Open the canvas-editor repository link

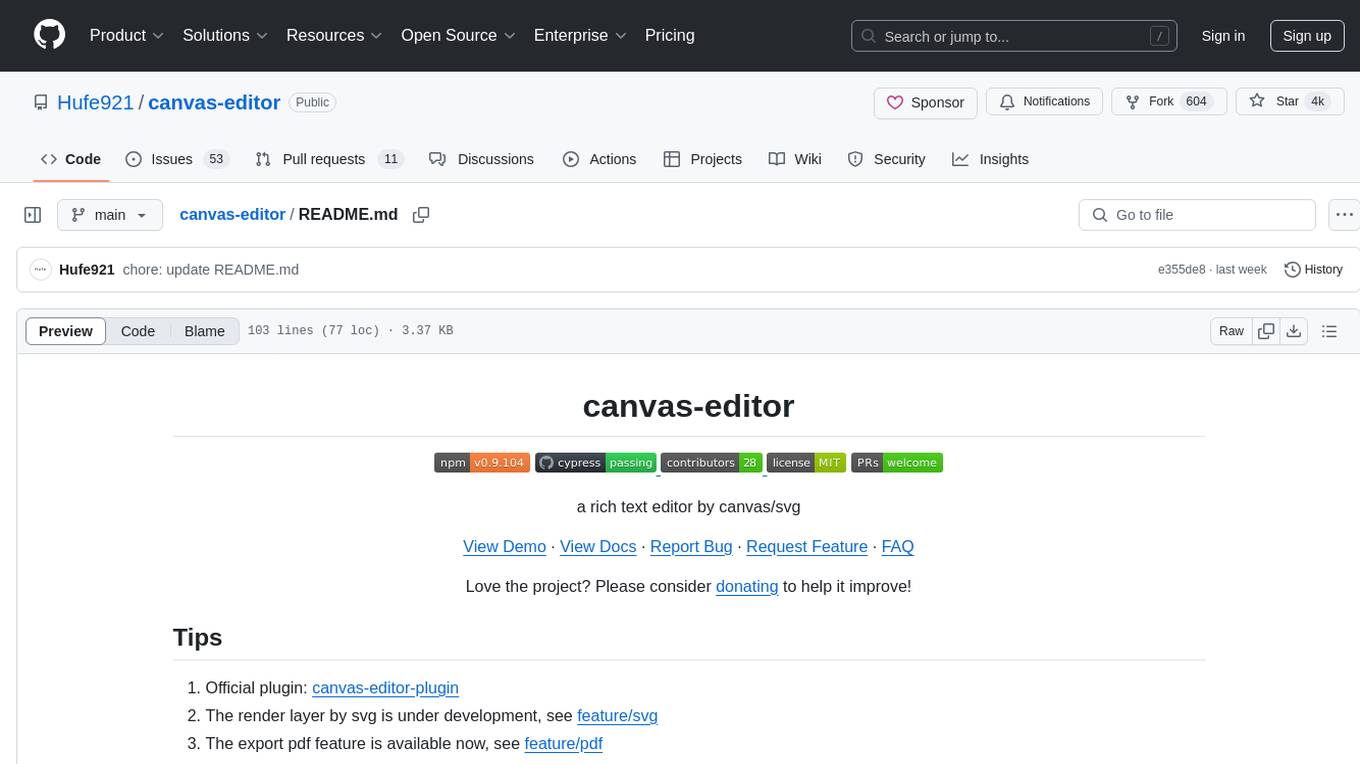pyautogui.click(x=214, y=102)
